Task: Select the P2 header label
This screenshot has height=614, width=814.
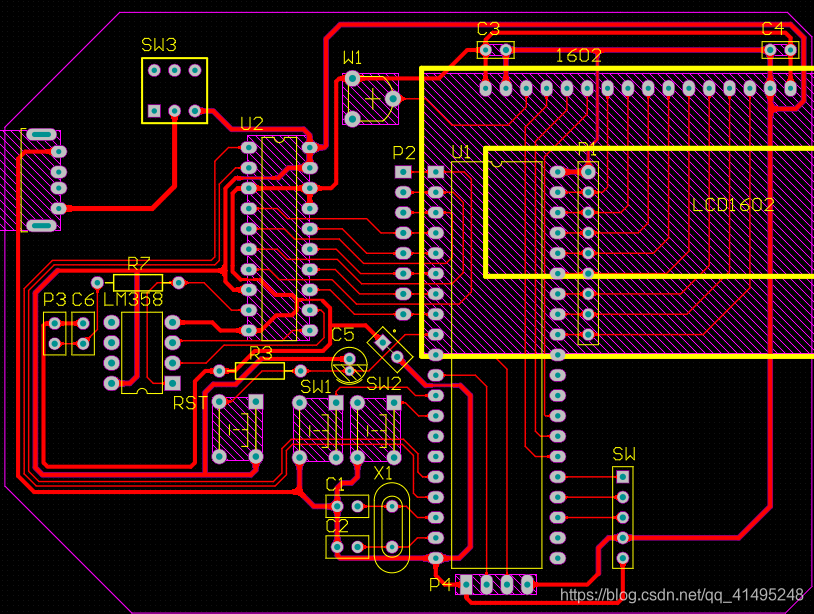Action: (404, 153)
